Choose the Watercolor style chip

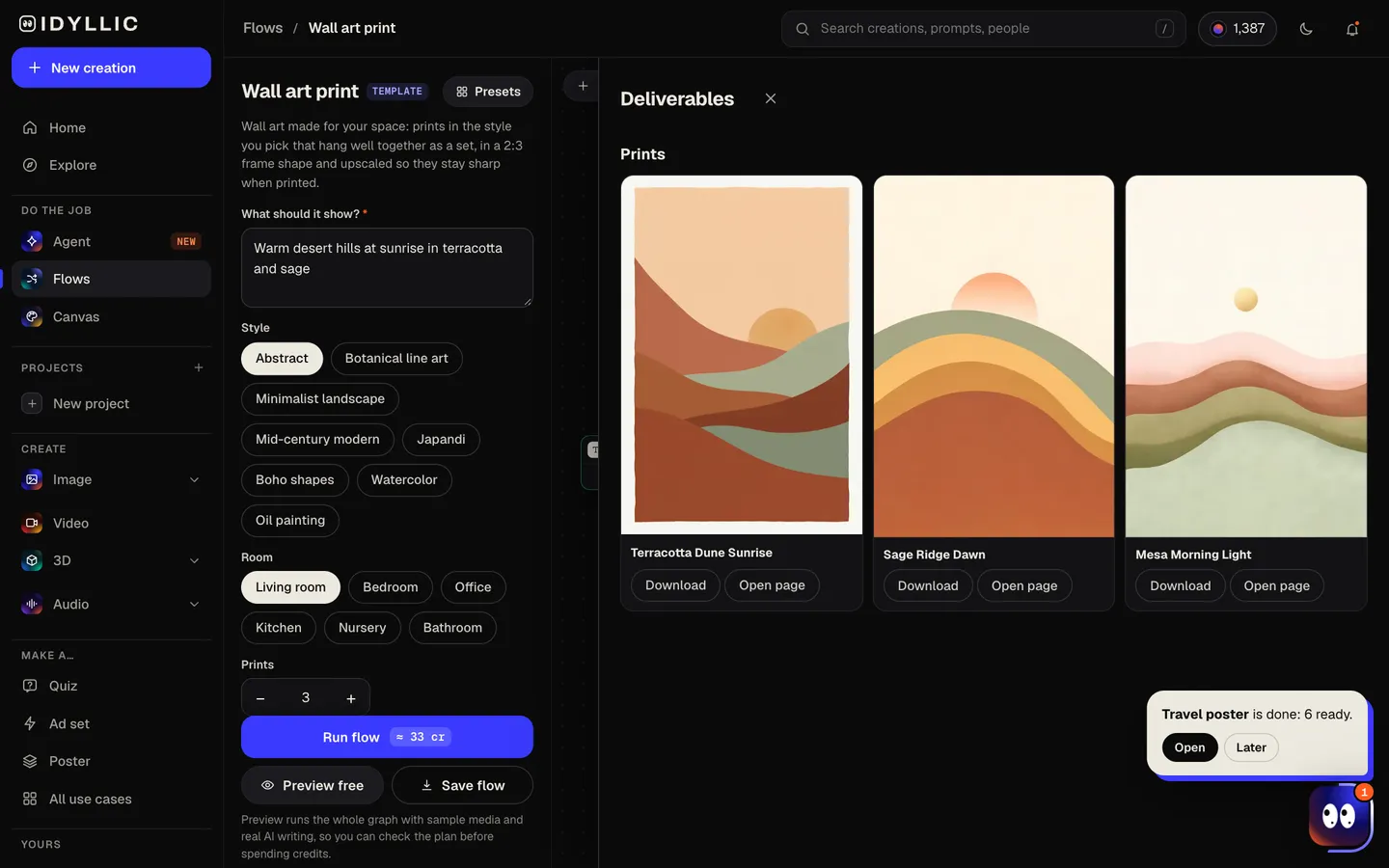tap(404, 479)
